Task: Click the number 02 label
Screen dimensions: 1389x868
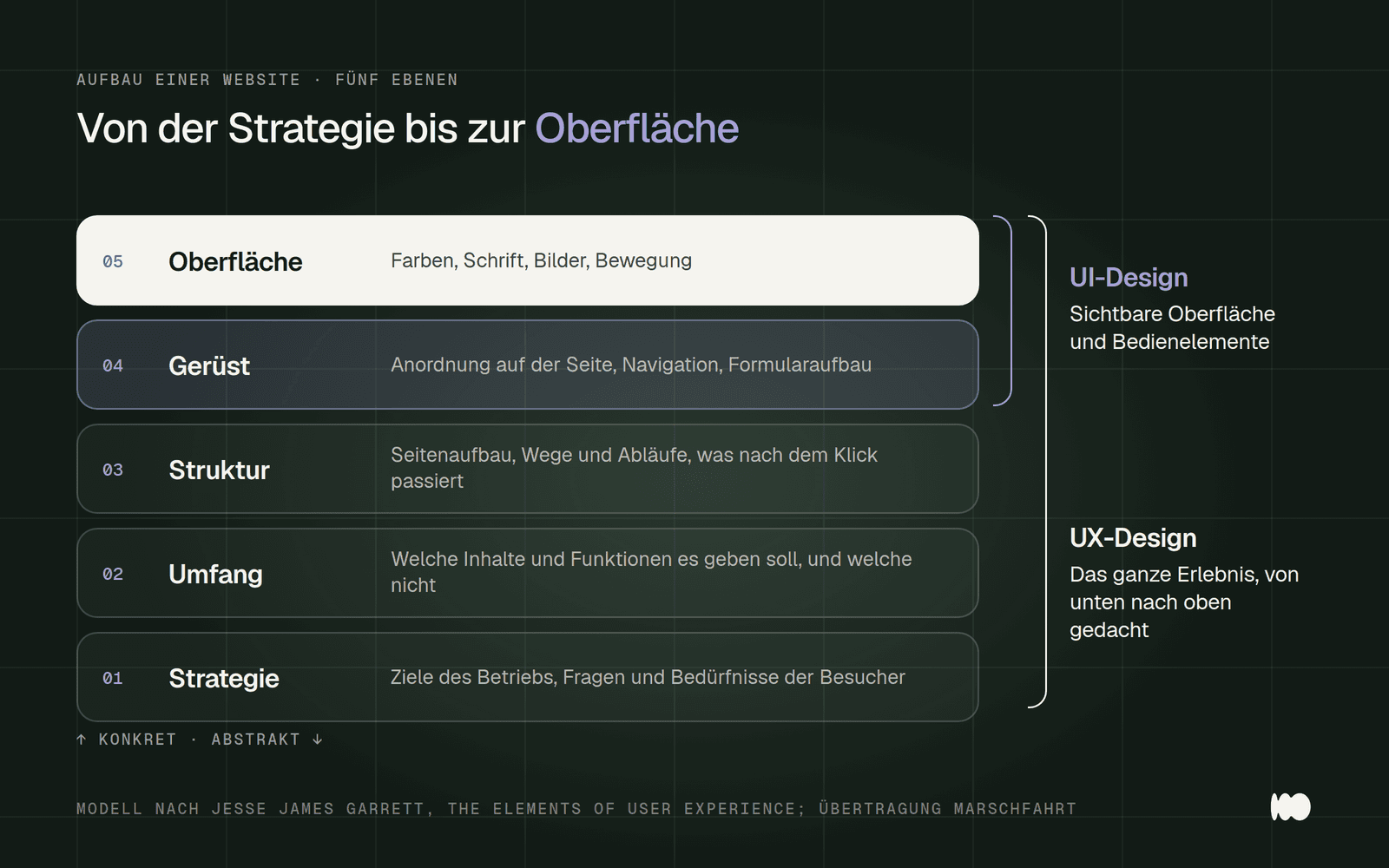Action: [113, 574]
